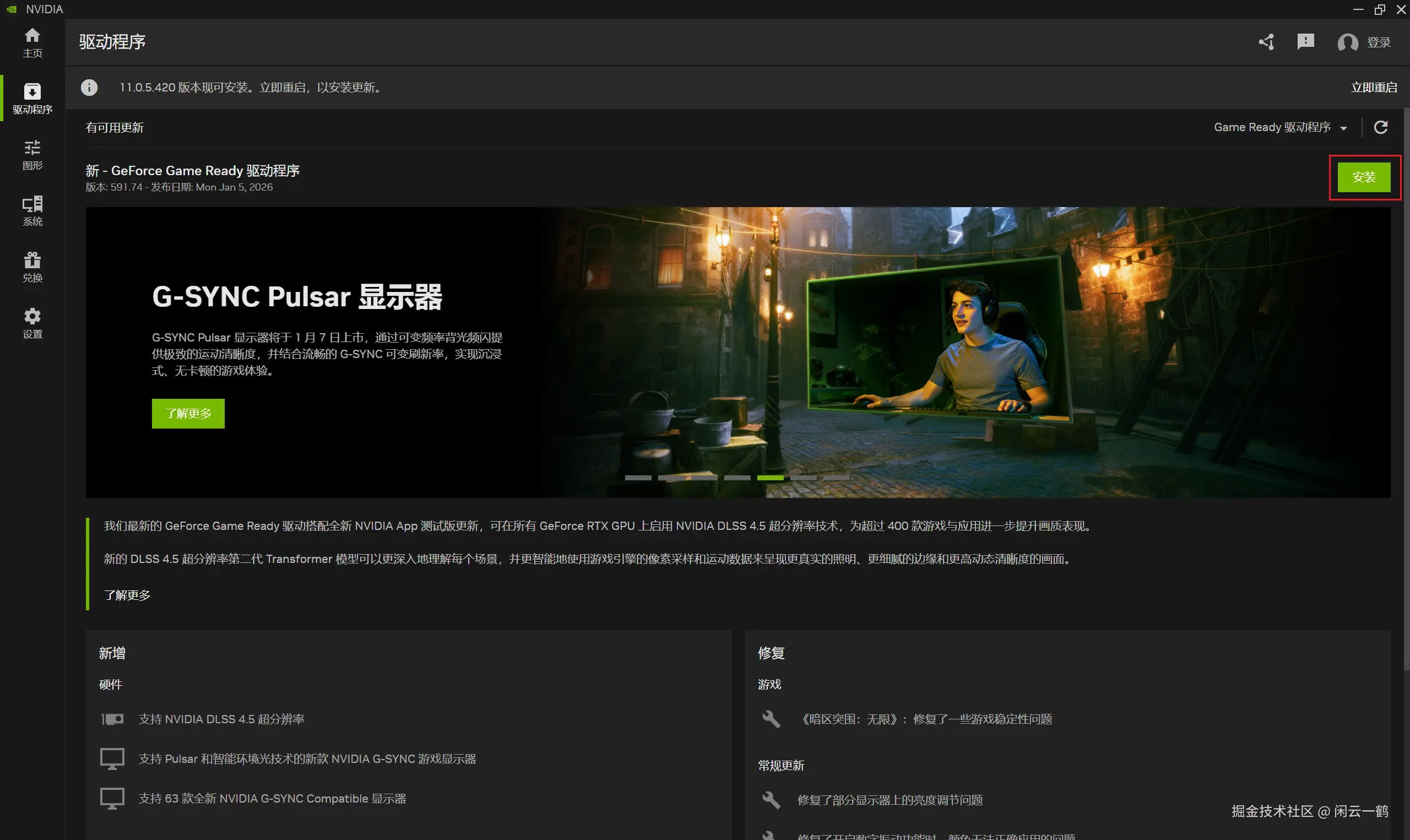Open the 设置 settings gear section
The width and height of the screenshot is (1410, 840).
point(32,323)
